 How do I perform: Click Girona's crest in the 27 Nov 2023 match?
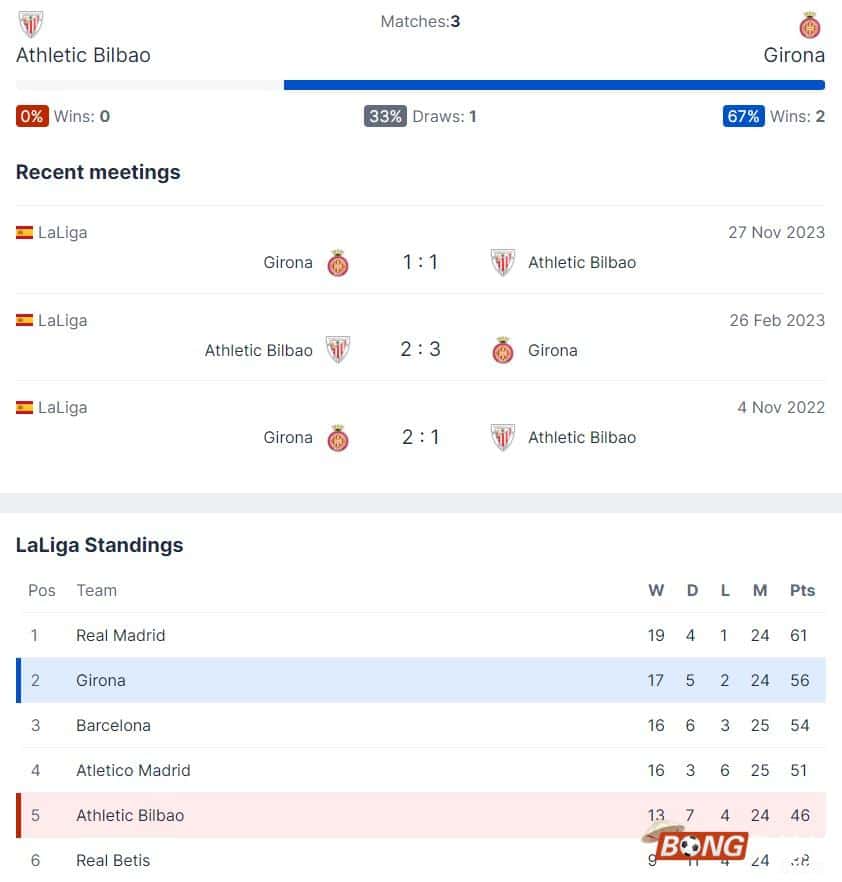(338, 263)
